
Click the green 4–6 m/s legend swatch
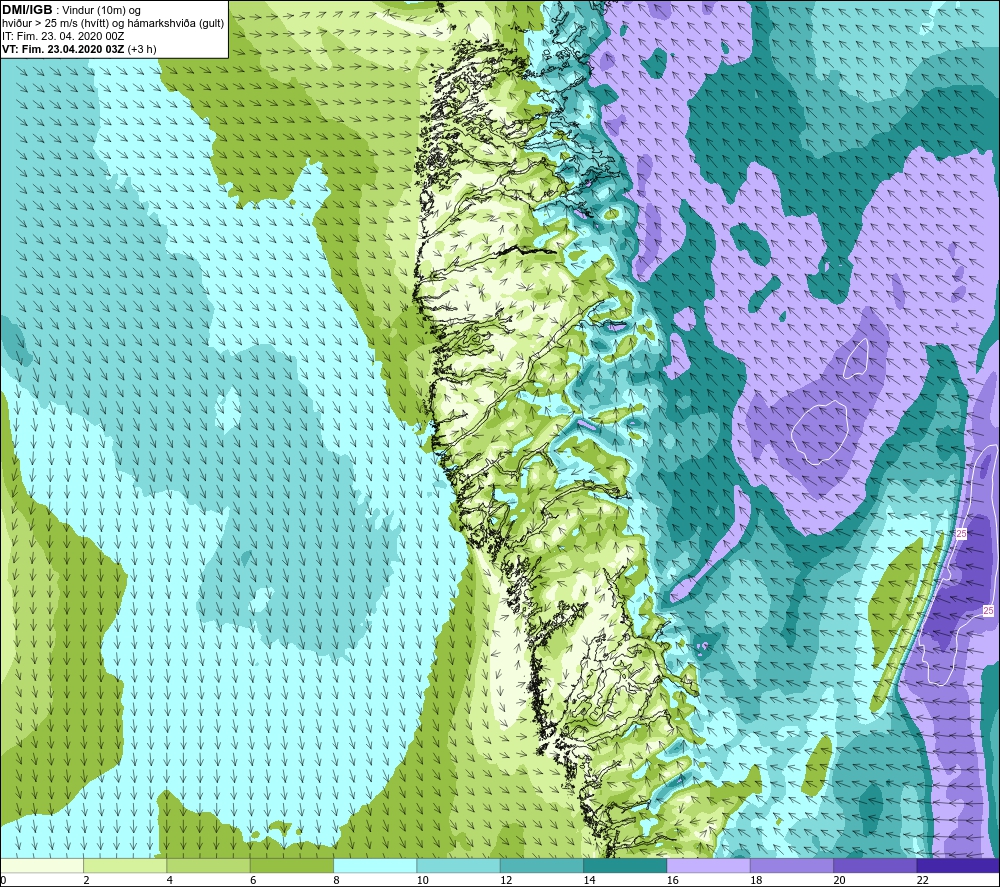point(209,865)
